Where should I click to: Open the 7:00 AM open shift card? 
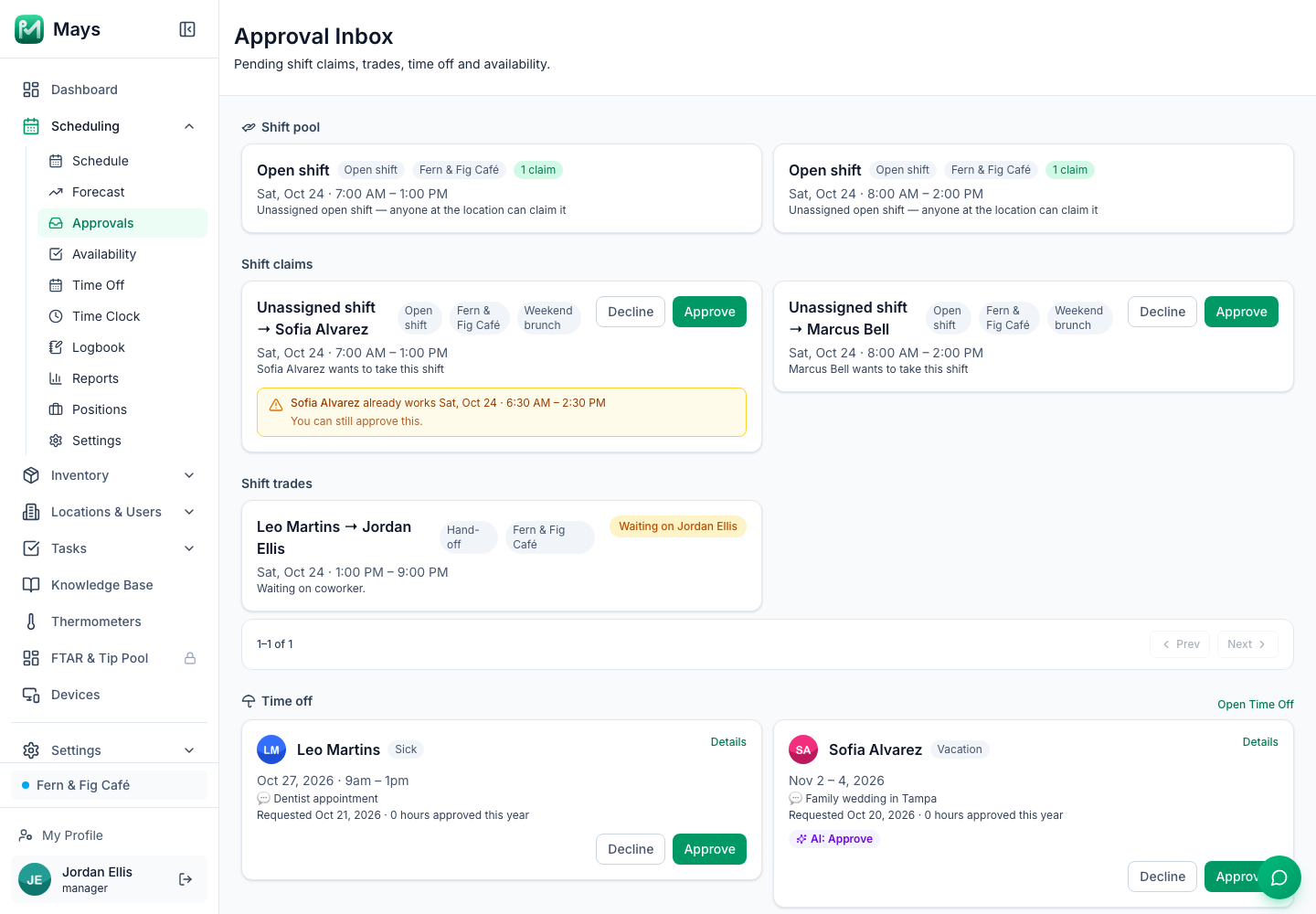502,188
